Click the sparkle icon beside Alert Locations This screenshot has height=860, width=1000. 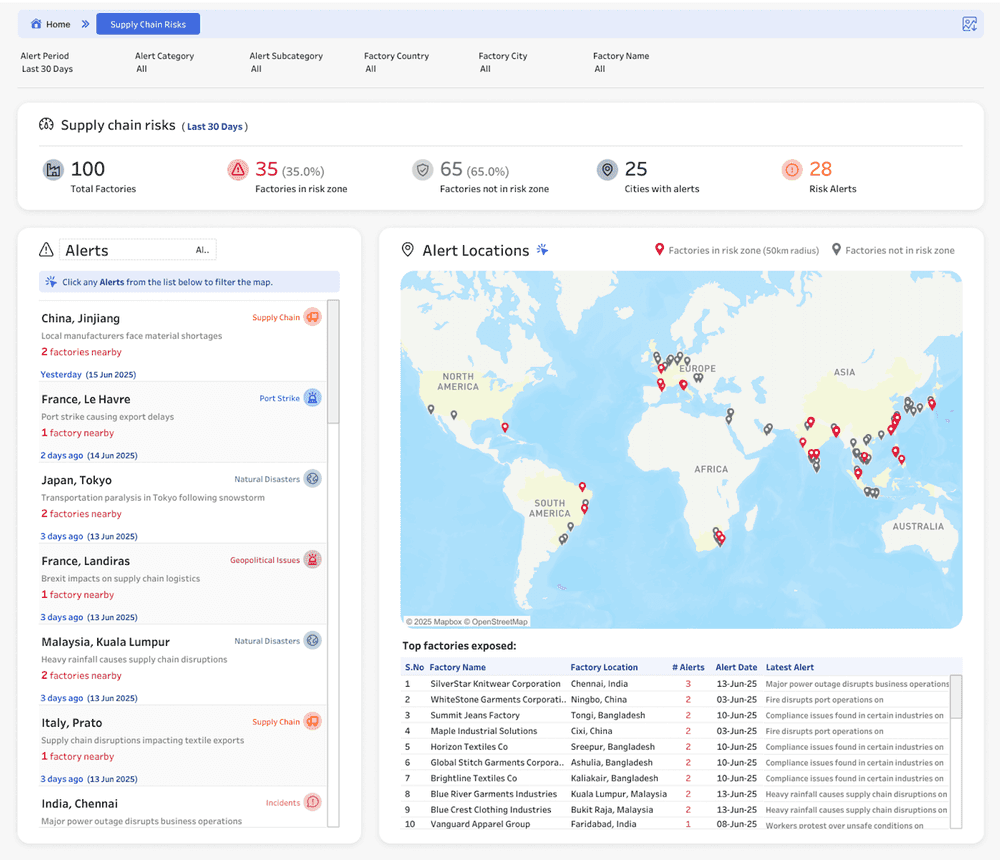[x=542, y=249]
